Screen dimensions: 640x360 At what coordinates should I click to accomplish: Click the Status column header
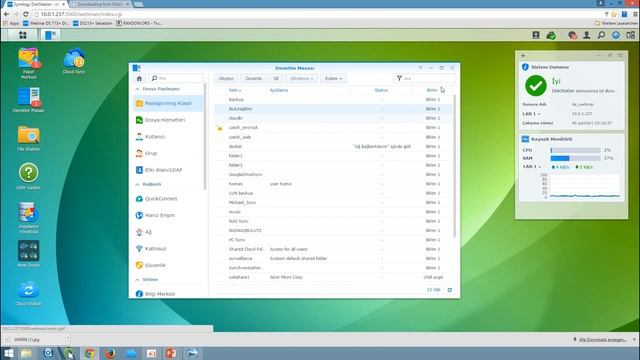point(381,90)
